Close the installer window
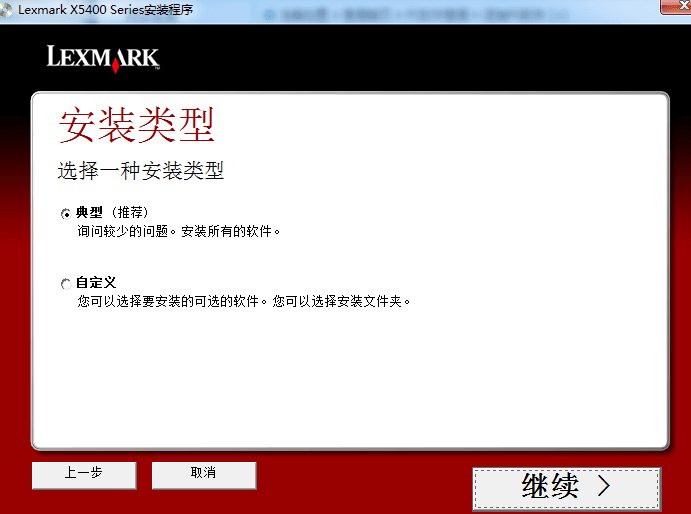The width and height of the screenshot is (691, 514). pos(676,6)
